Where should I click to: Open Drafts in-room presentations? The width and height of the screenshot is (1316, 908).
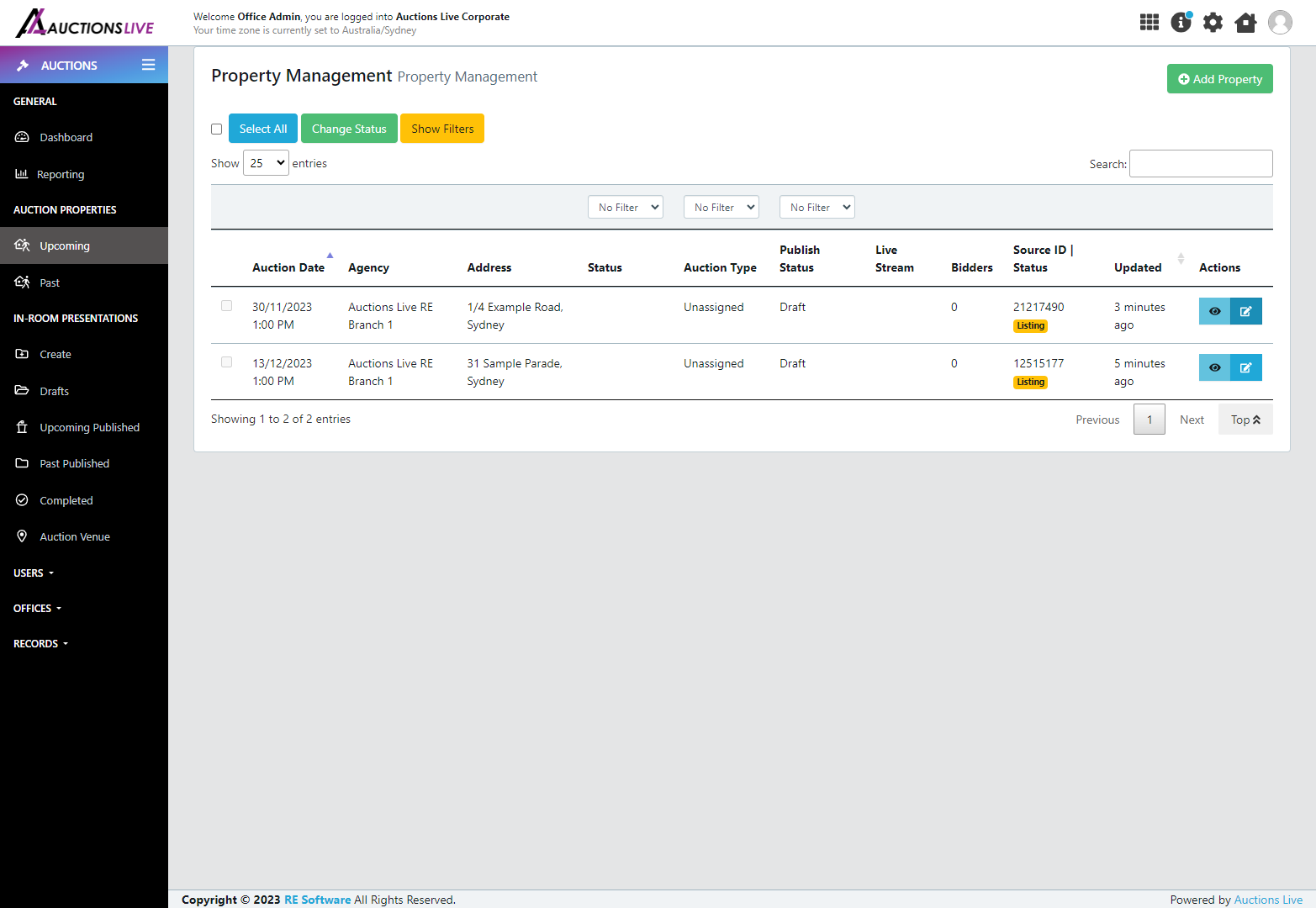(55, 391)
